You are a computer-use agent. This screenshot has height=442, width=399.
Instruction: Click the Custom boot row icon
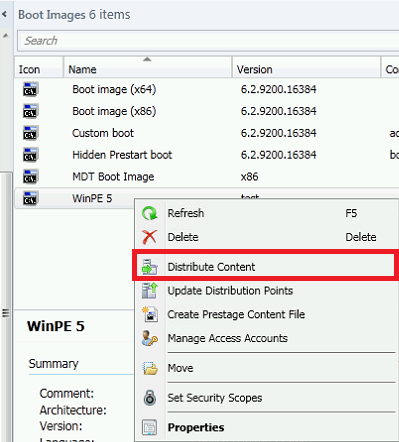30,133
